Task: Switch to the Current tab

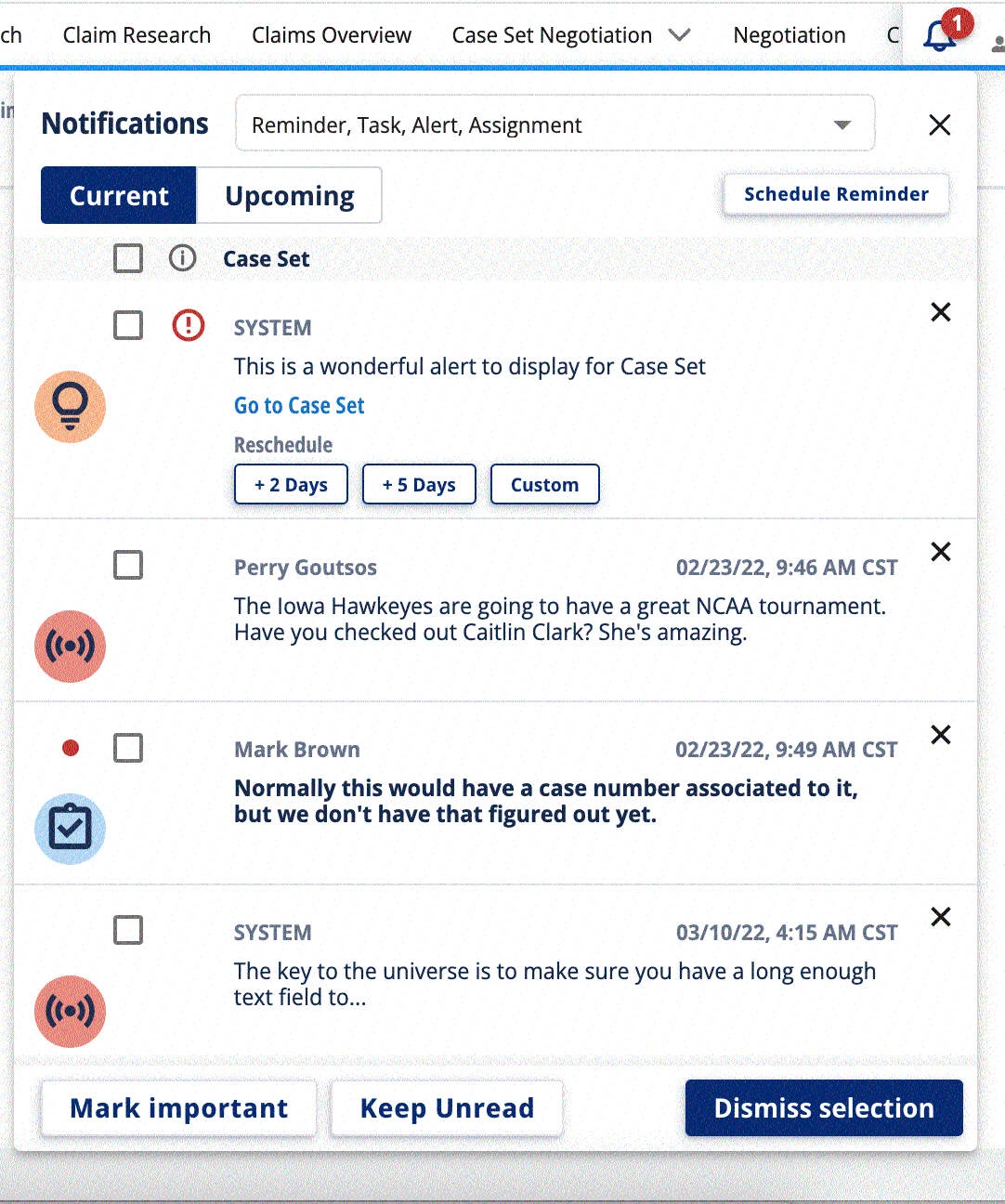Action: pos(119,195)
